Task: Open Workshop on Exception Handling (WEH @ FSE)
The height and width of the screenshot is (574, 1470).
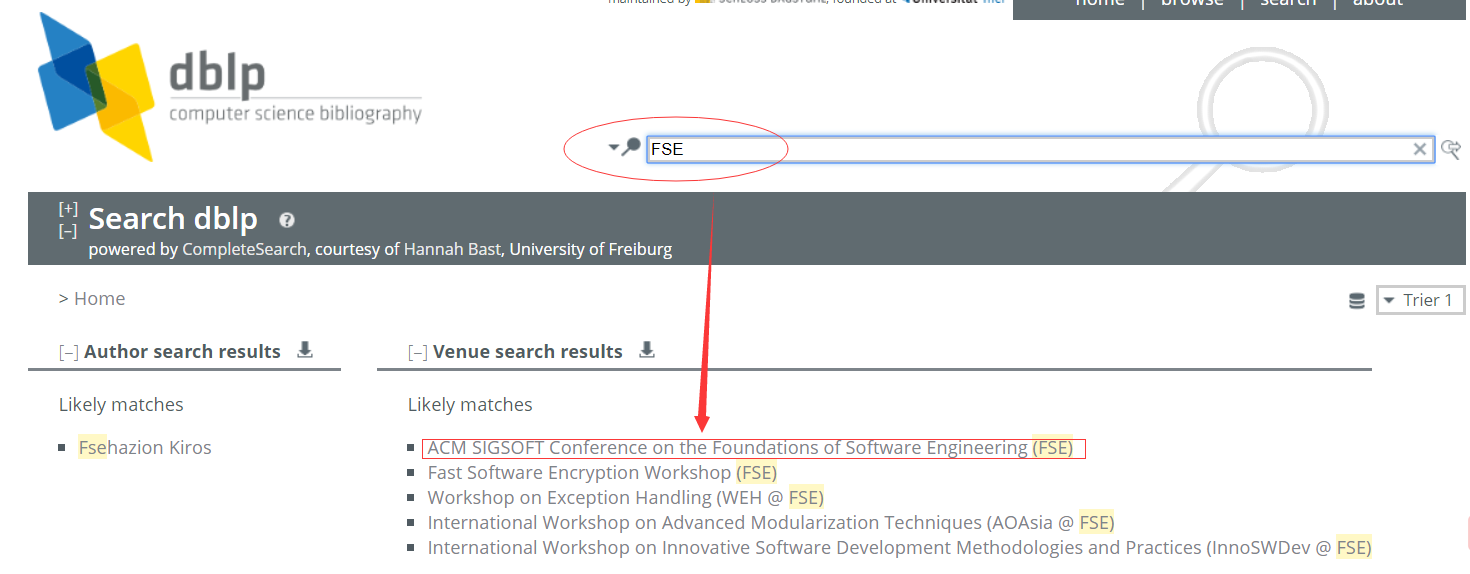Action: (x=626, y=497)
